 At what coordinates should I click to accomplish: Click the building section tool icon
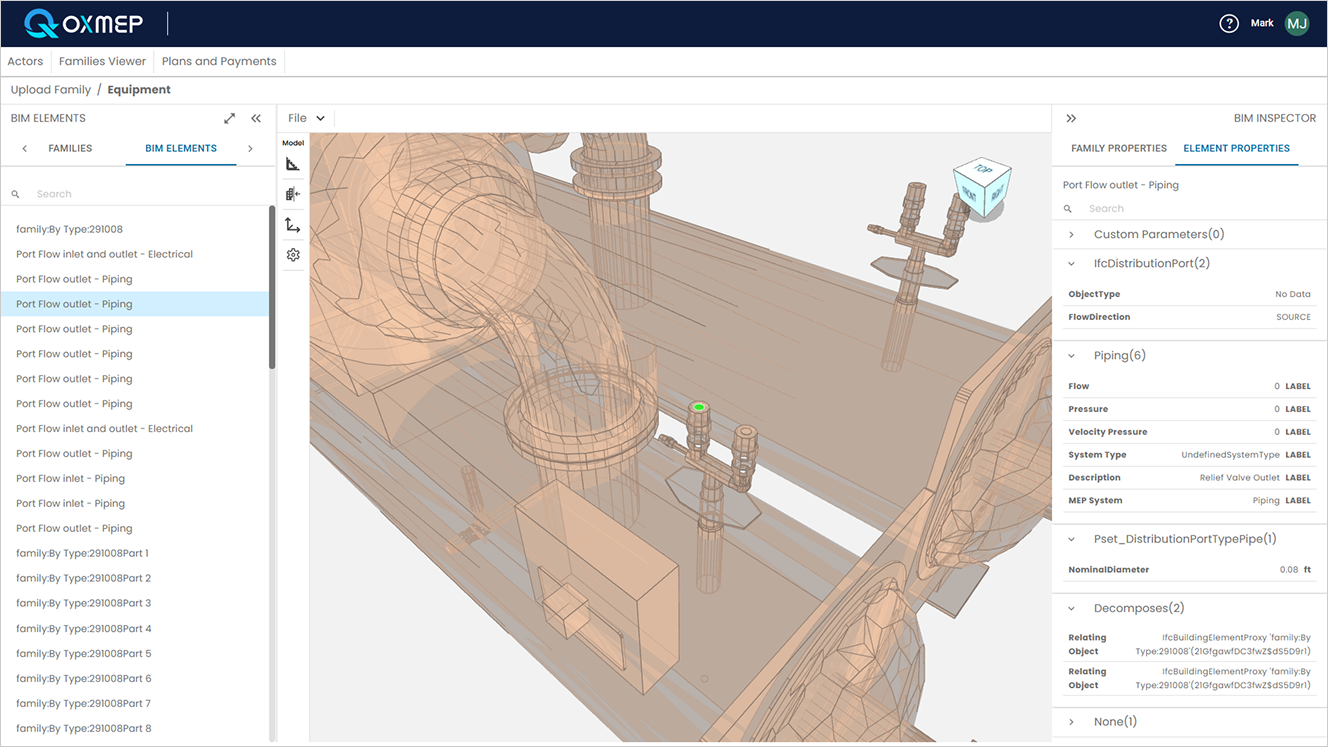point(292,193)
